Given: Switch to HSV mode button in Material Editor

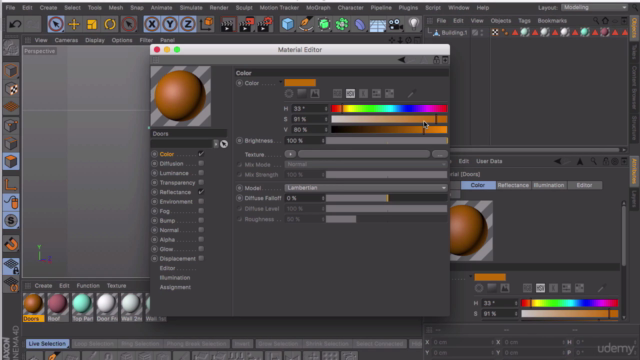Looking at the screenshot, I should (x=350, y=93).
